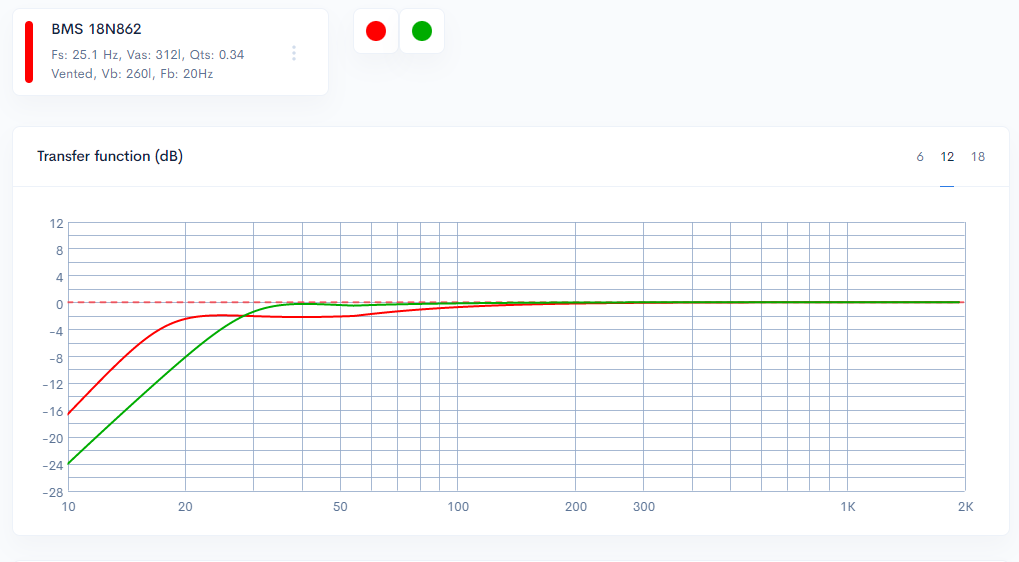Click the 50 label on frequency axis
The width and height of the screenshot is (1019, 562).
tap(340, 507)
